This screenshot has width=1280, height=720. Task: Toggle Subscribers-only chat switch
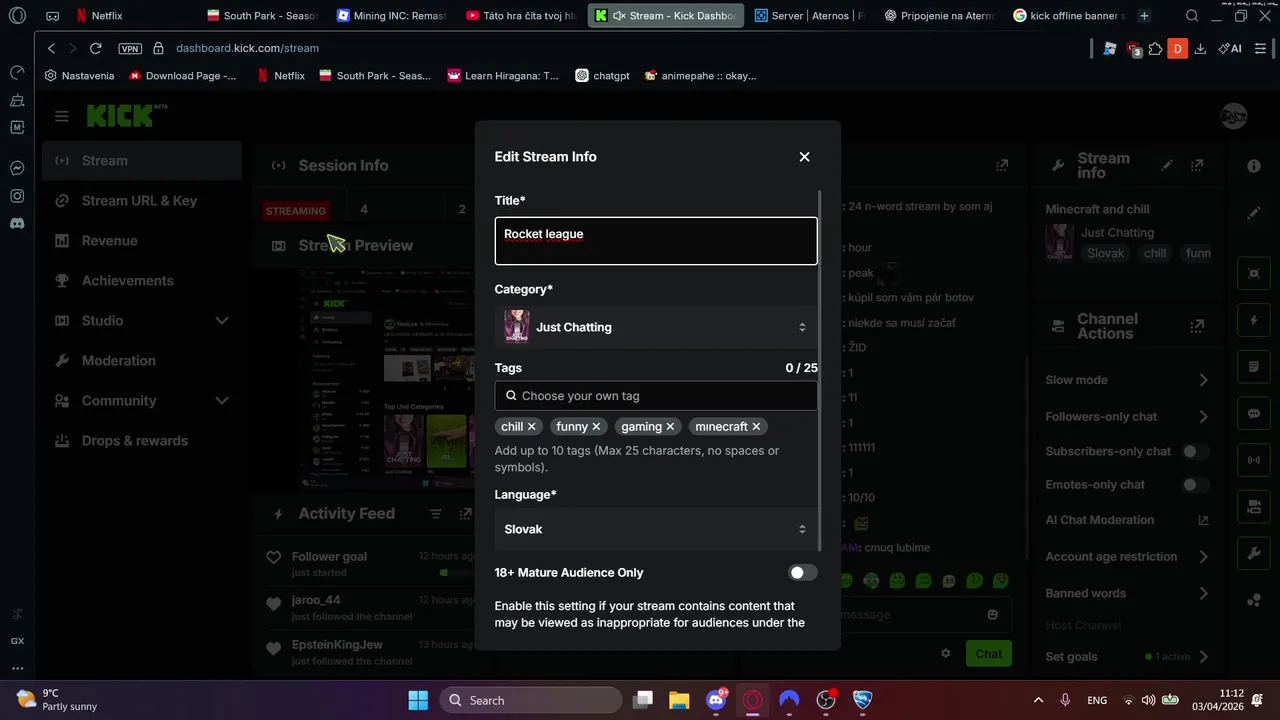click(1195, 451)
